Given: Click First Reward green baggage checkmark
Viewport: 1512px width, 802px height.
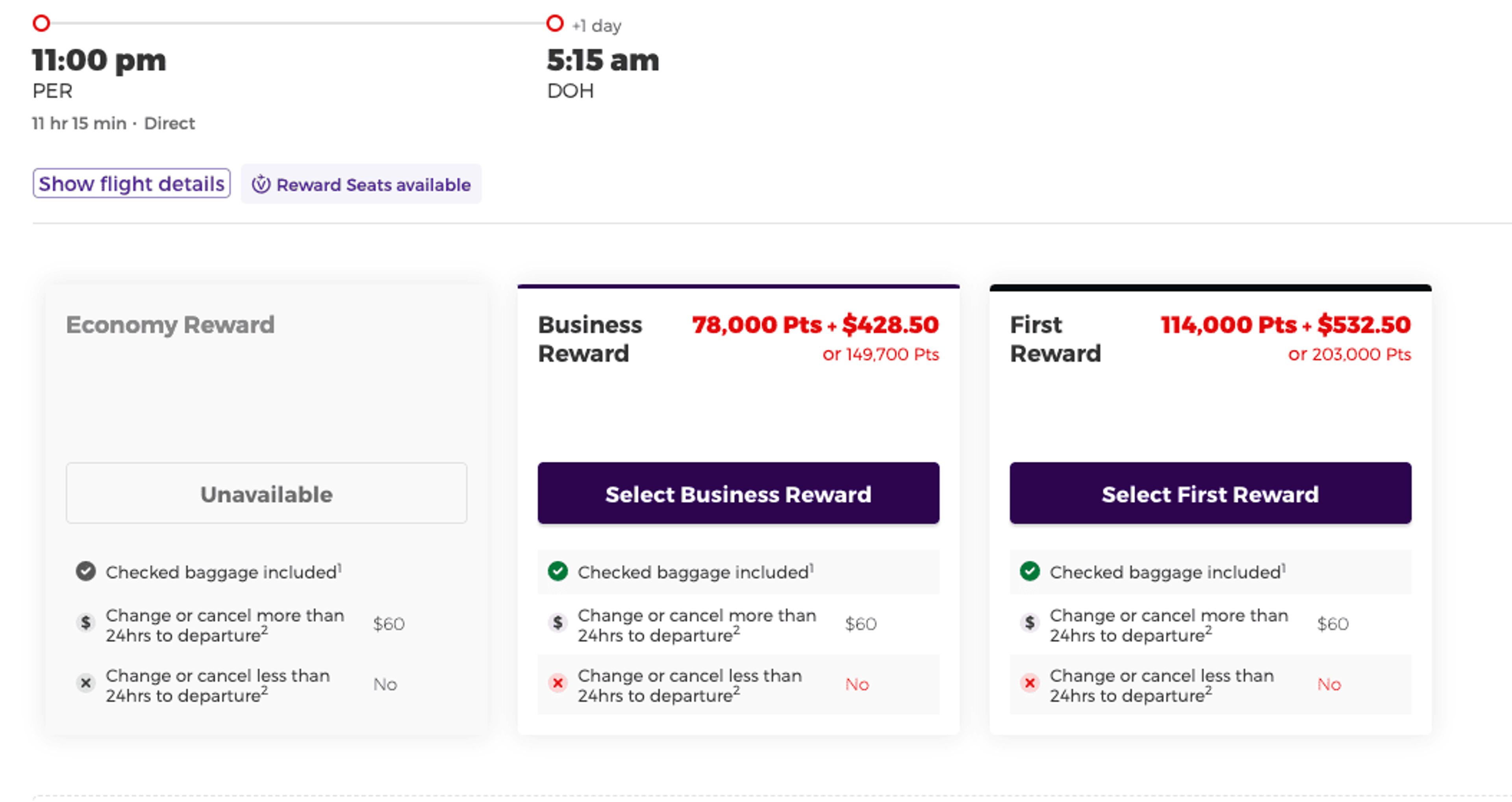Looking at the screenshot, I should (1030, 570).
